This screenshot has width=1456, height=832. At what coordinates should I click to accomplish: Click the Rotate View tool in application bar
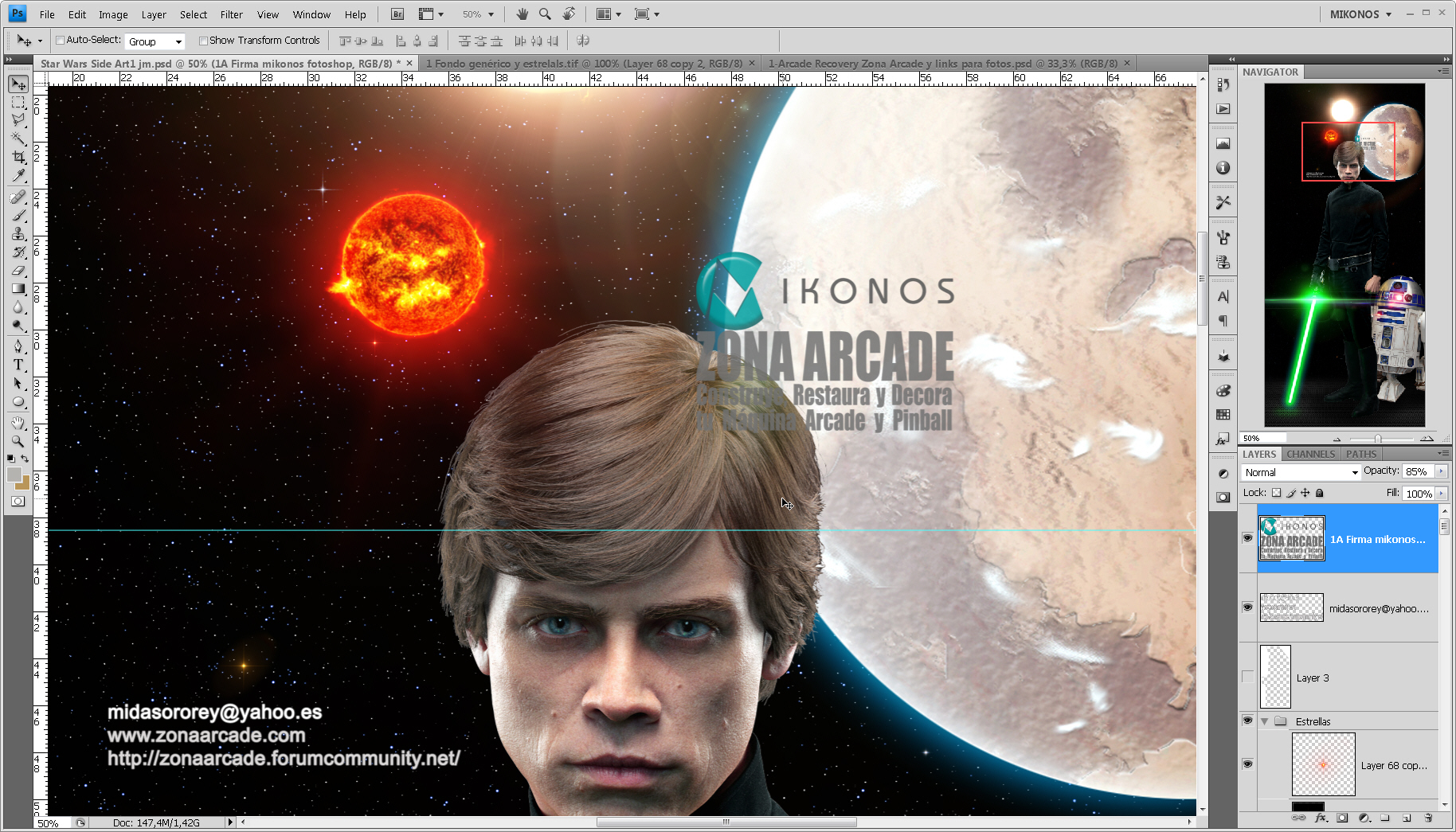pos(569,14)
